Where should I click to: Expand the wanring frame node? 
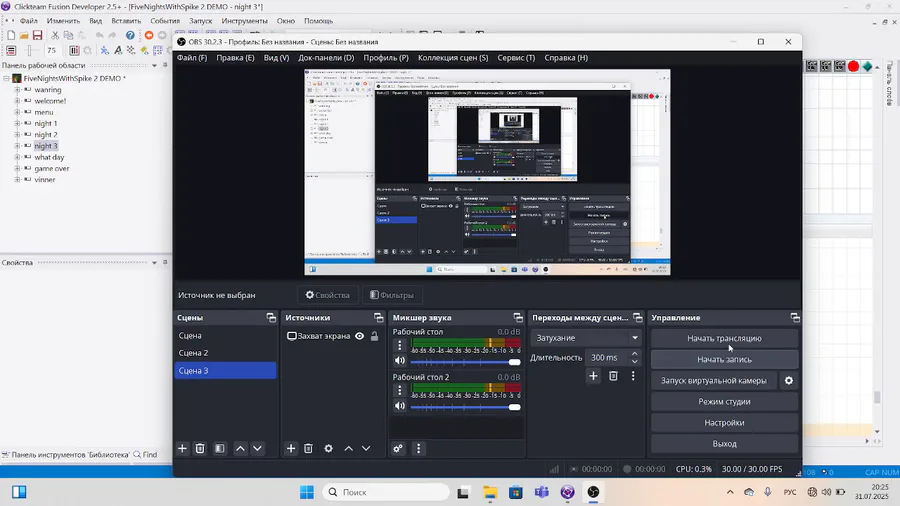(x=17, y=90)
